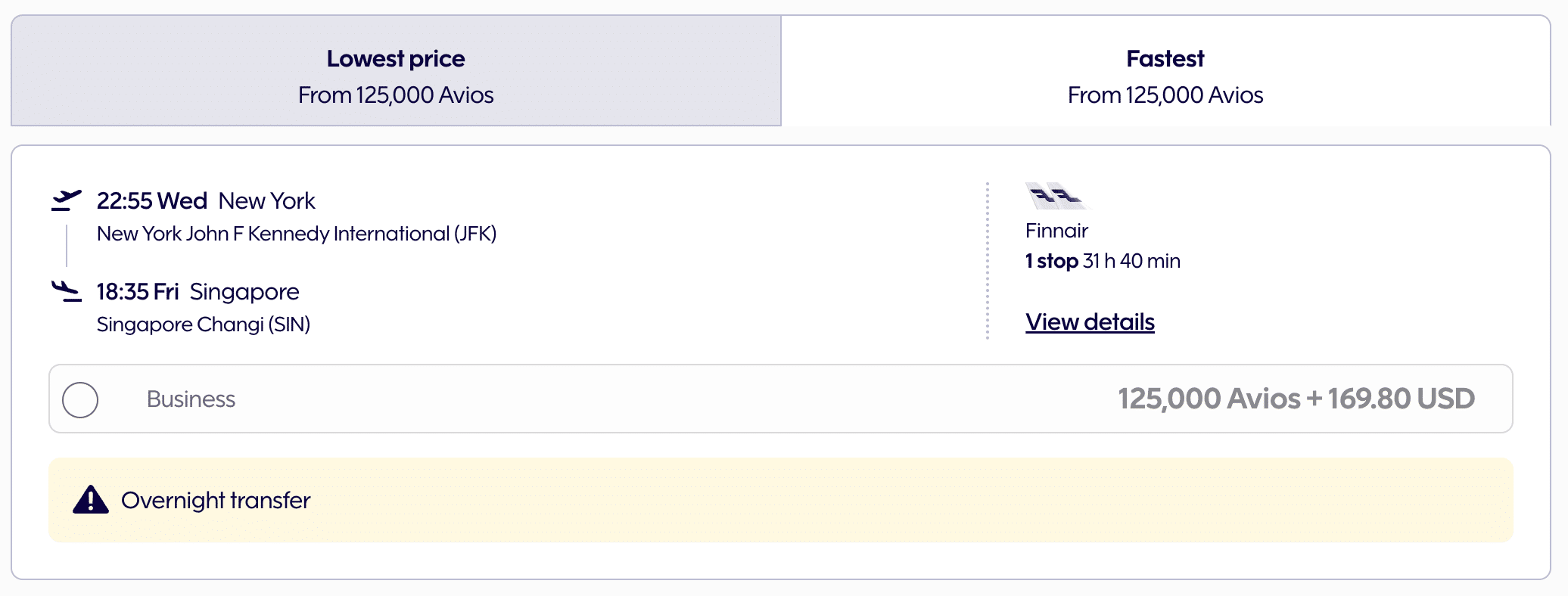Click the John F Kennedy International (JFK) airport name
Image resolution: width=1568 pixels, height=596 pixels.
297,234
